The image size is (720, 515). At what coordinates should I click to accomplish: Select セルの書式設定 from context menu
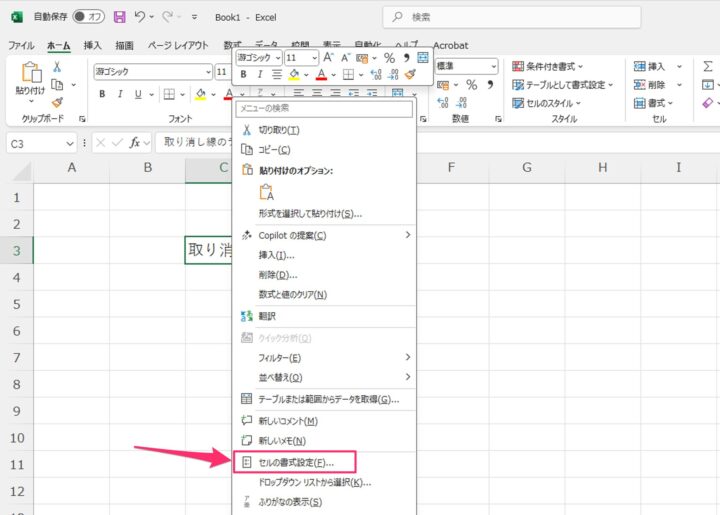[296, 463]
